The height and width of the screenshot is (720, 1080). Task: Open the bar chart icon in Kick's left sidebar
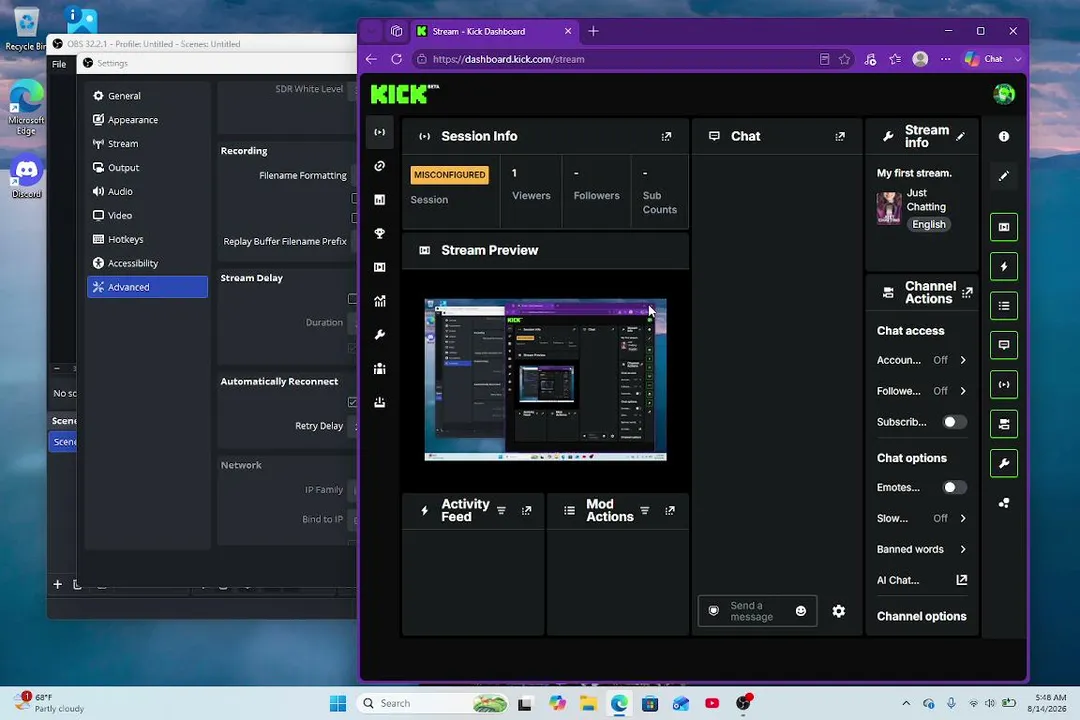pos(380,200)
